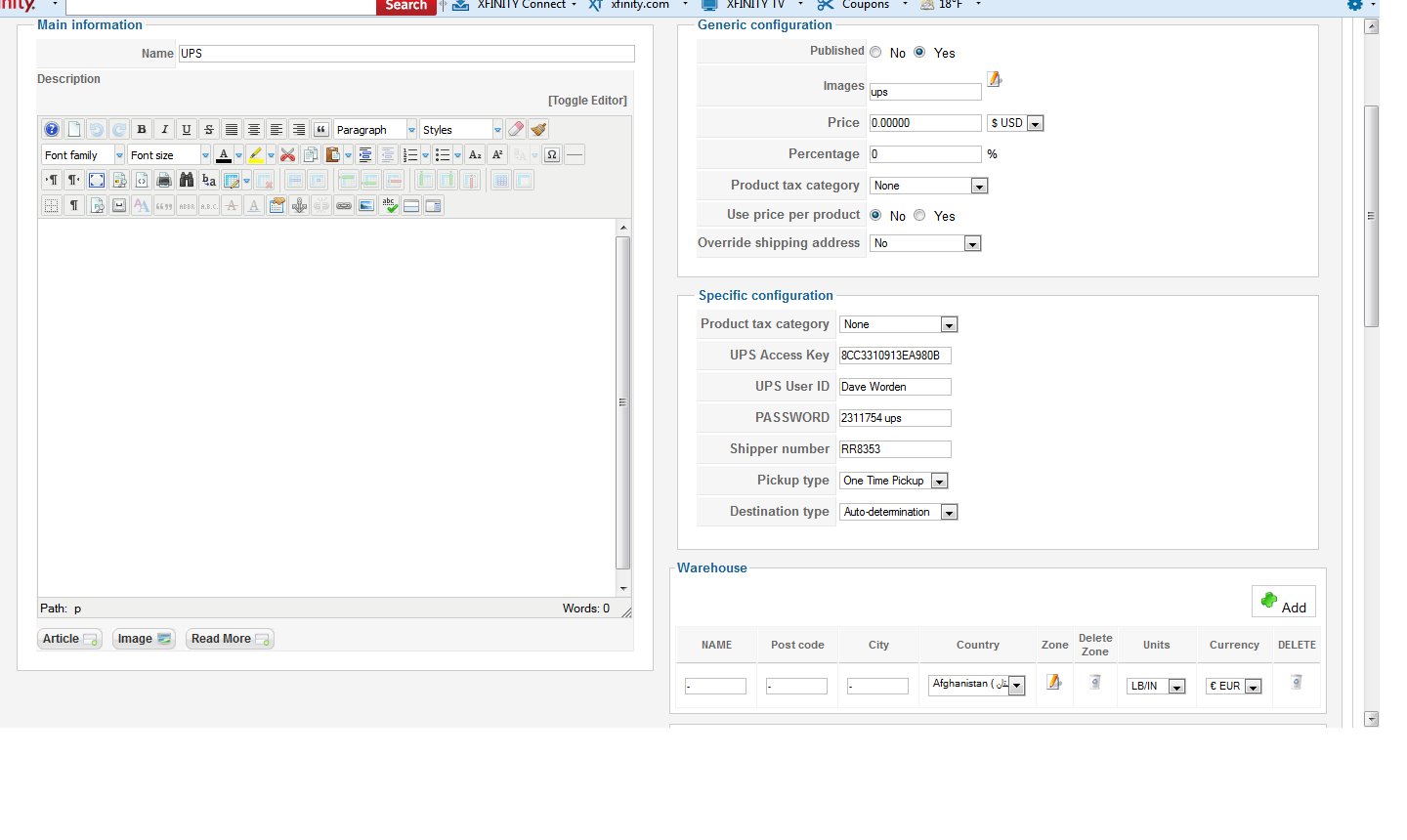Open the Pickup type dropdown
Screen dimensions: 1407x840
[x=894, y=481]
